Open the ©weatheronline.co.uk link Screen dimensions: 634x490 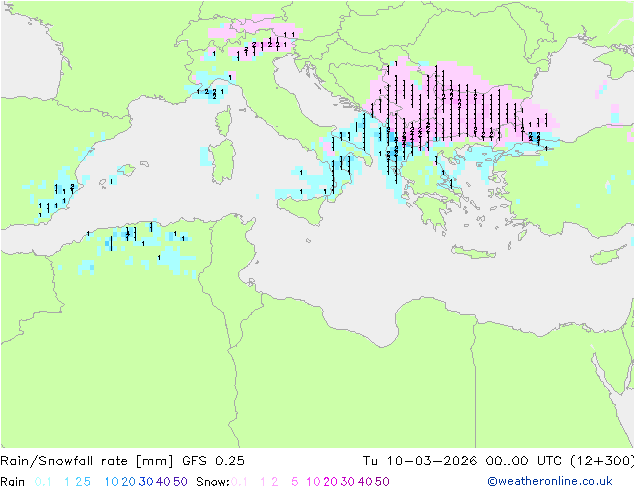point(550,482)
